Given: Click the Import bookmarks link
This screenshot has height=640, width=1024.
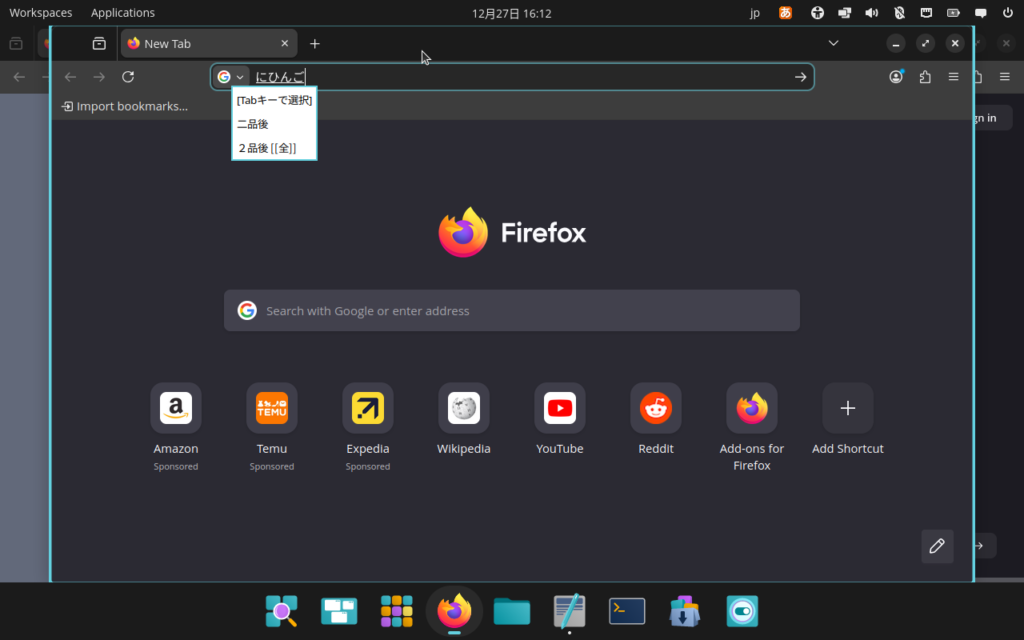Looking at the screenshot, I should point(125,106).
